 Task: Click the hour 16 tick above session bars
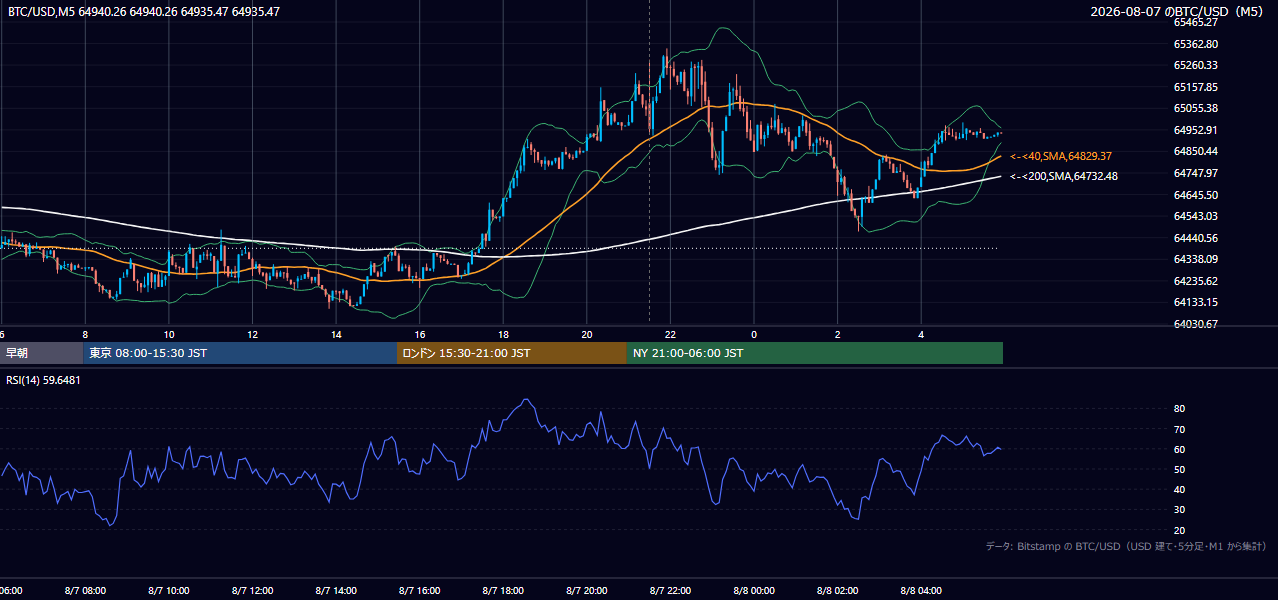click(420, 334)
